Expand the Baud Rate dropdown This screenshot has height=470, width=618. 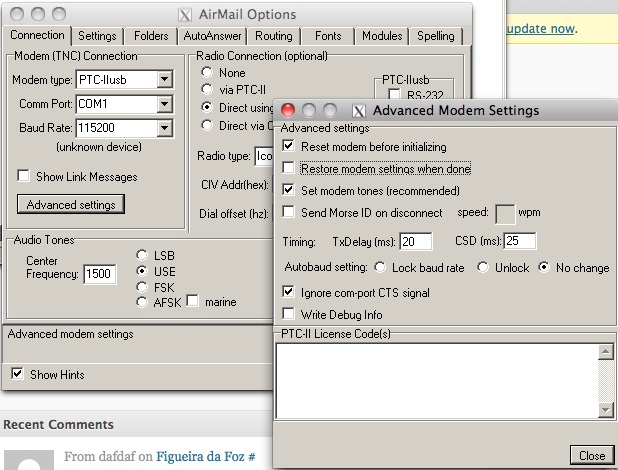tap(165, 128)
